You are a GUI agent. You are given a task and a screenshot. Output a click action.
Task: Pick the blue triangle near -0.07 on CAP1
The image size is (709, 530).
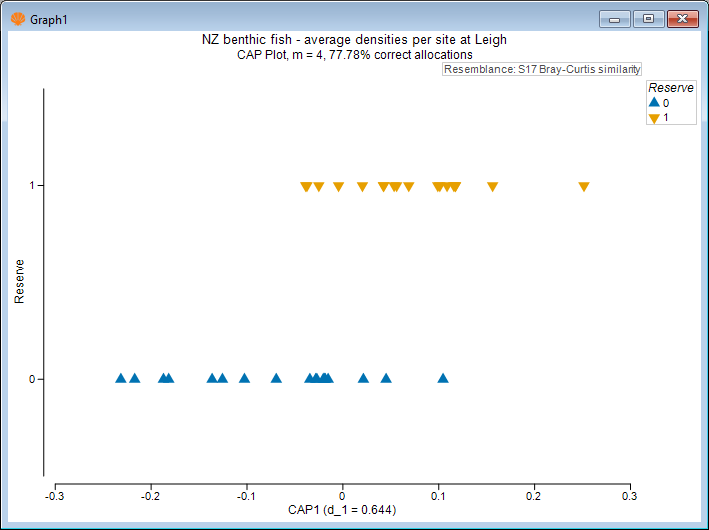(276, 378)
